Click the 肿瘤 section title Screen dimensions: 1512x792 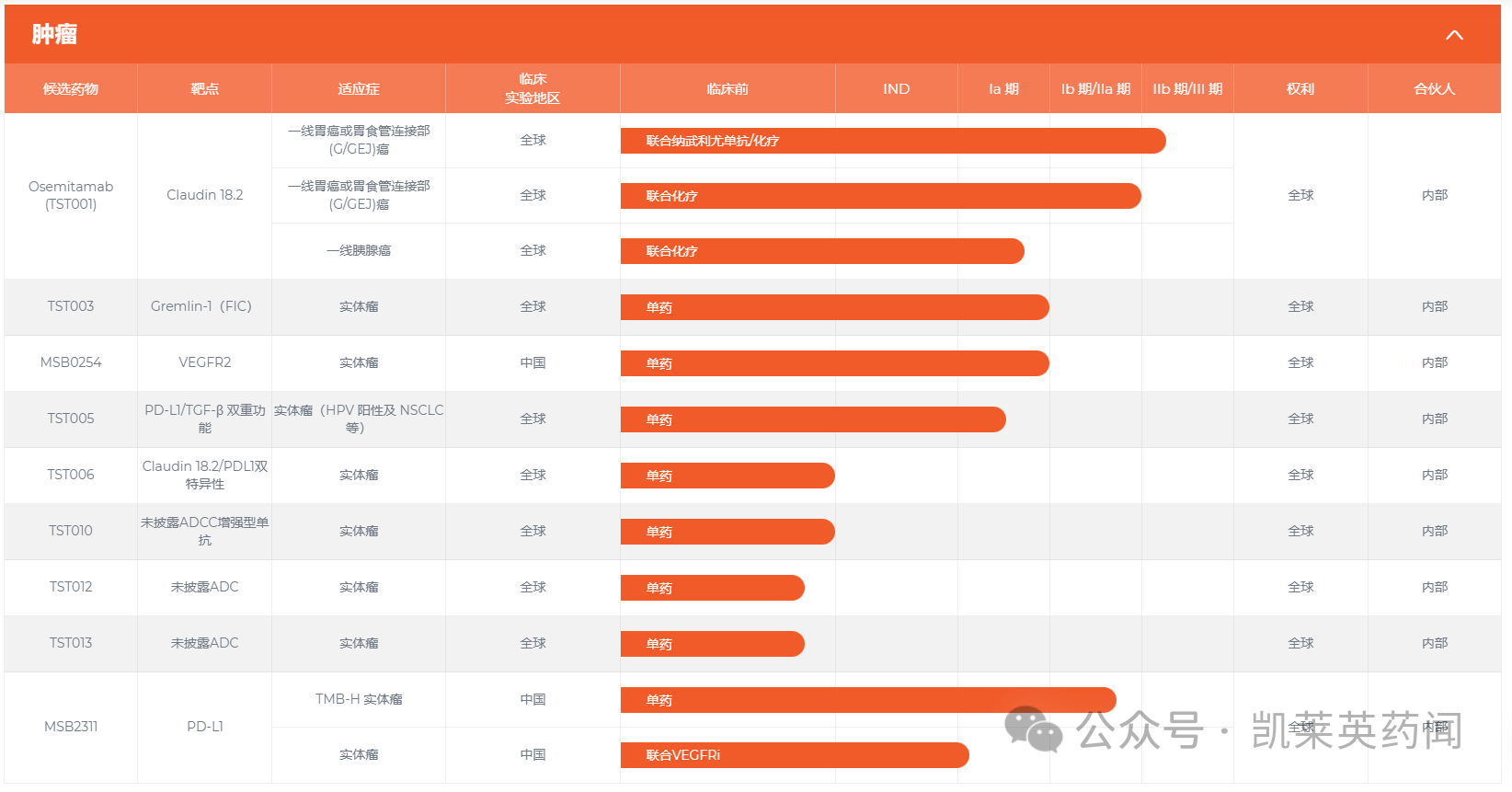point(54,35)
